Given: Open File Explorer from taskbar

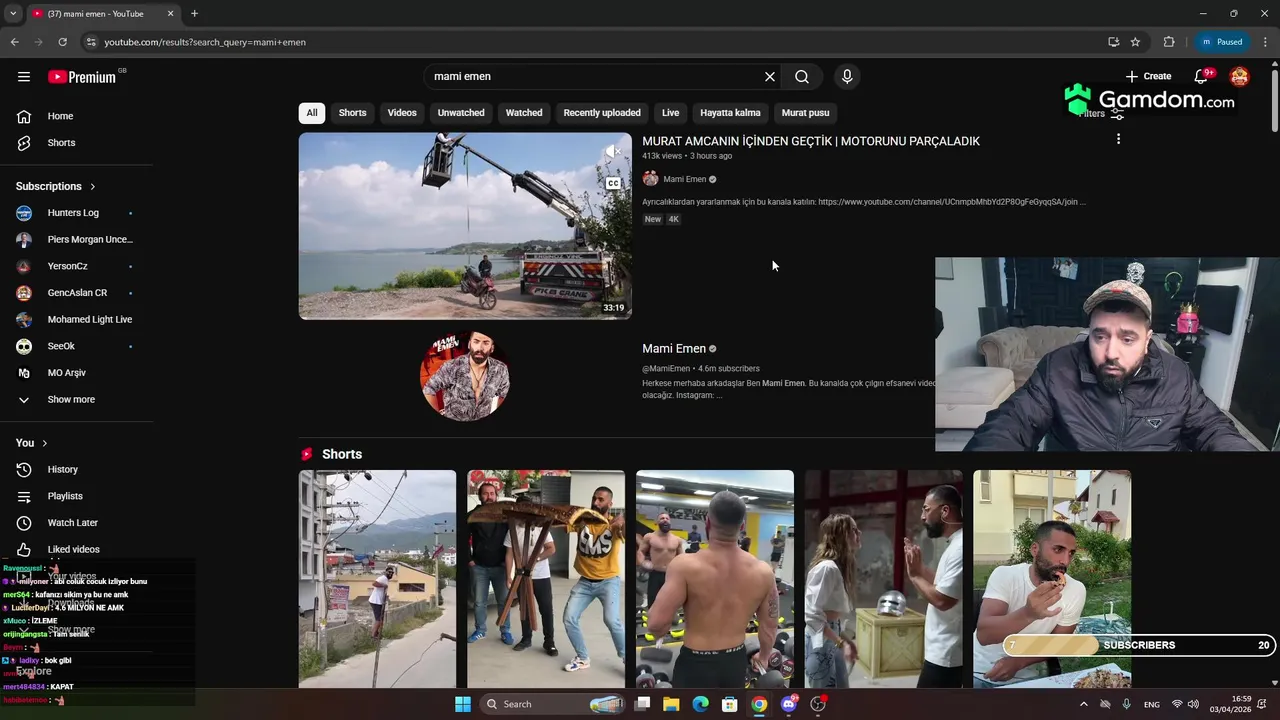Looking at the screenshot, I should 671,704.
